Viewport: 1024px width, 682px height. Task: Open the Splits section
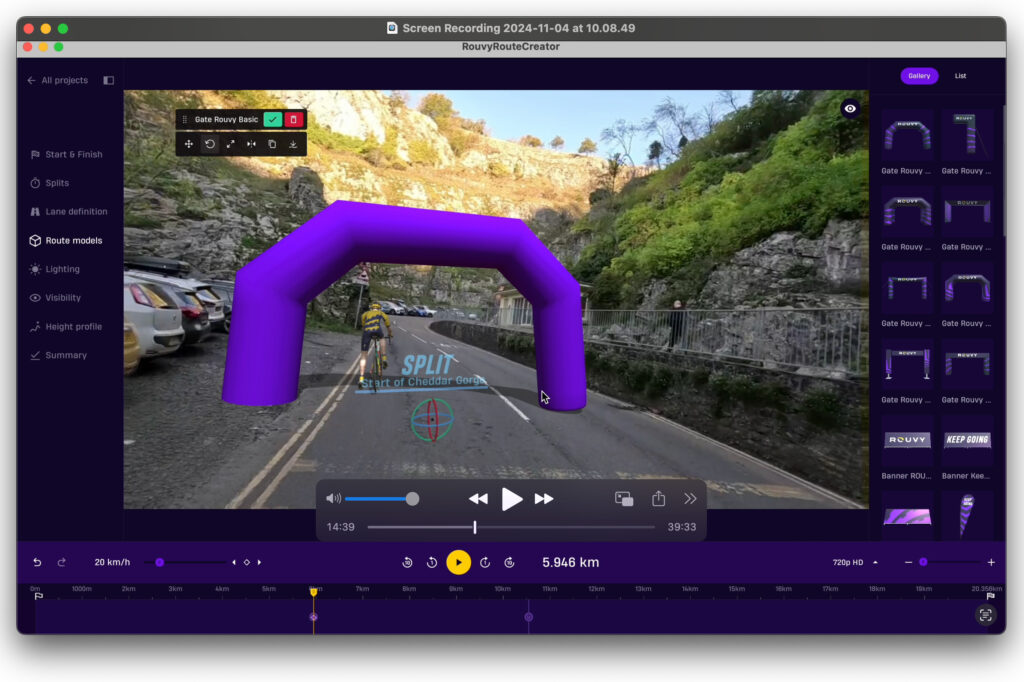pyautogui.click(x=50, y=183)
